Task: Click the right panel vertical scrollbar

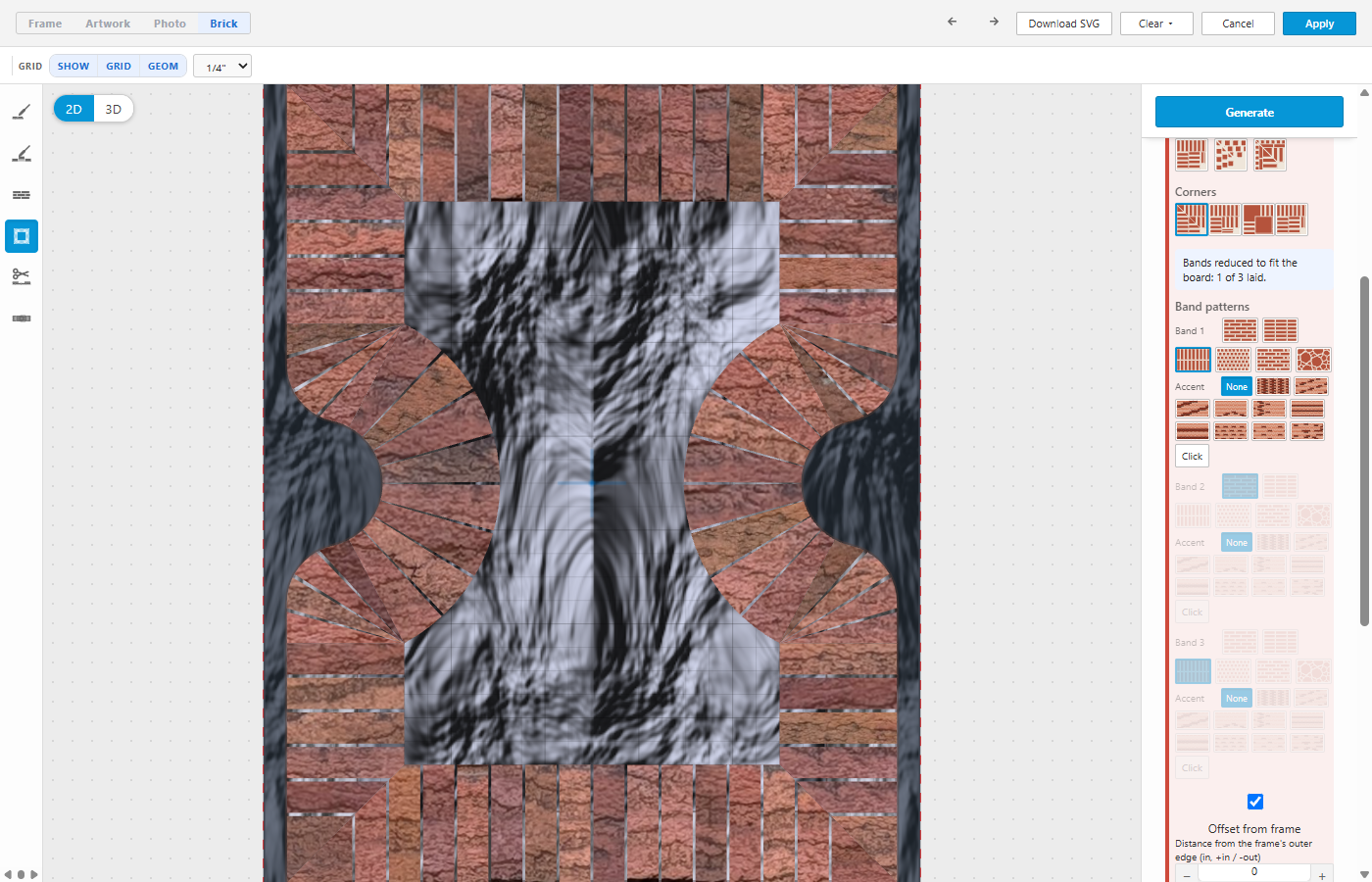Action: [x=1364, y=451]
